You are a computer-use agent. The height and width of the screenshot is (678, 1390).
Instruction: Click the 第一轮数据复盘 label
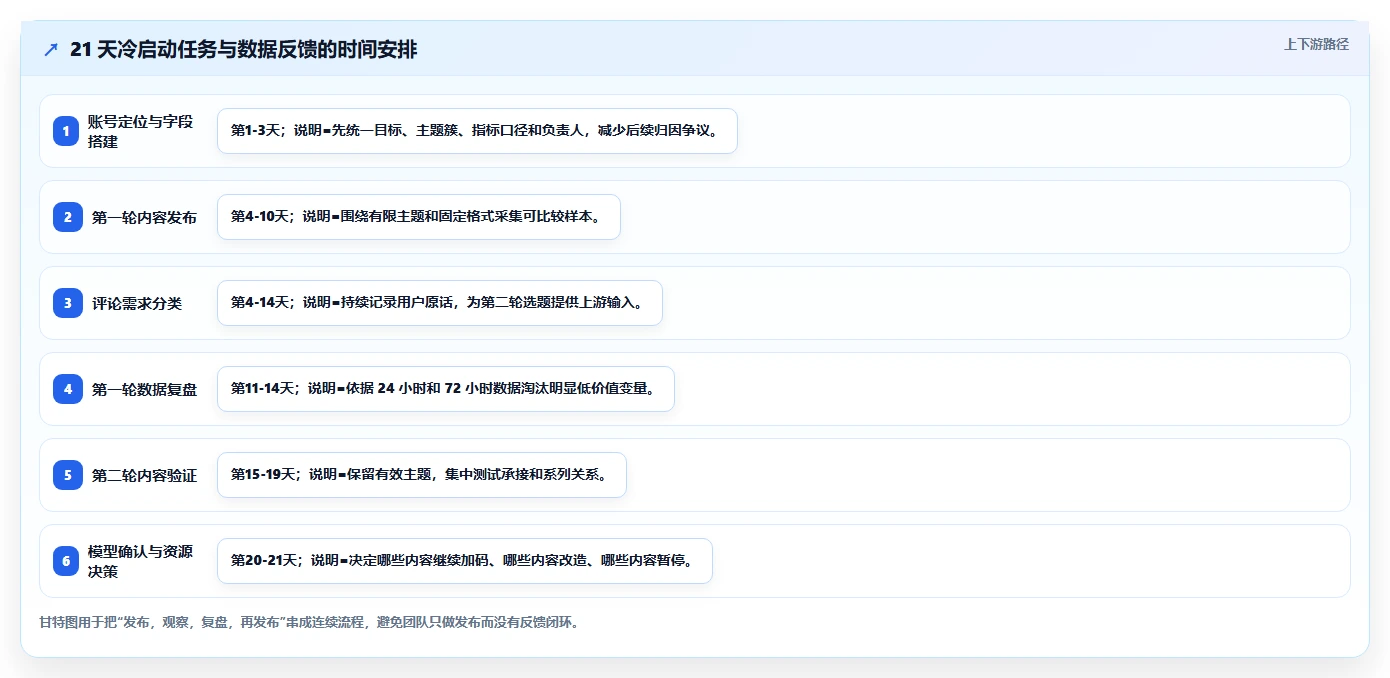[144, 389]
